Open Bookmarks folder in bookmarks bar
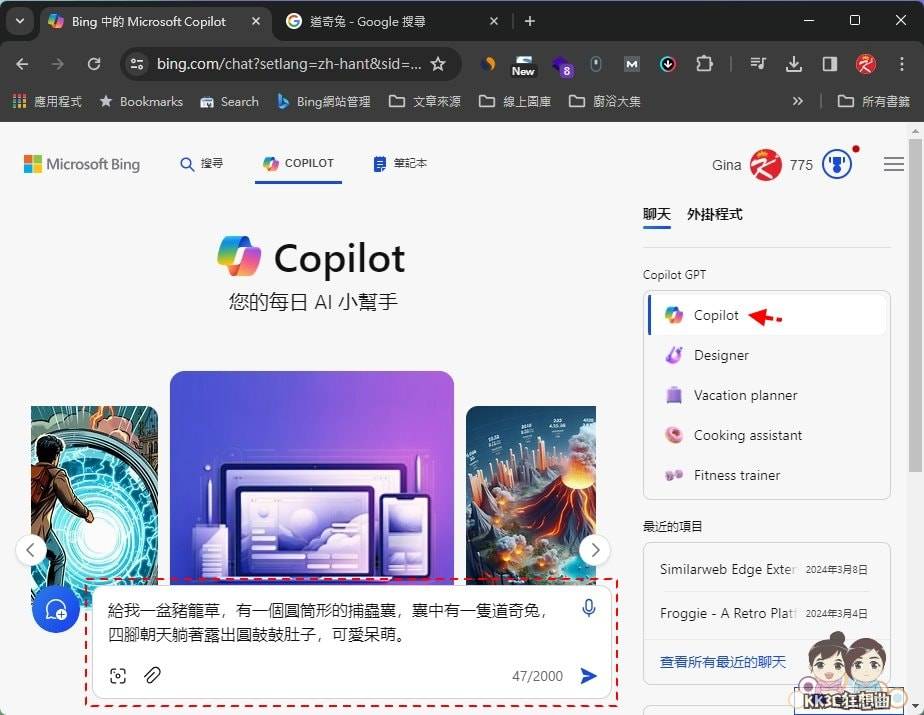Screen dimensions: 924x715 (x=141, y=101)
